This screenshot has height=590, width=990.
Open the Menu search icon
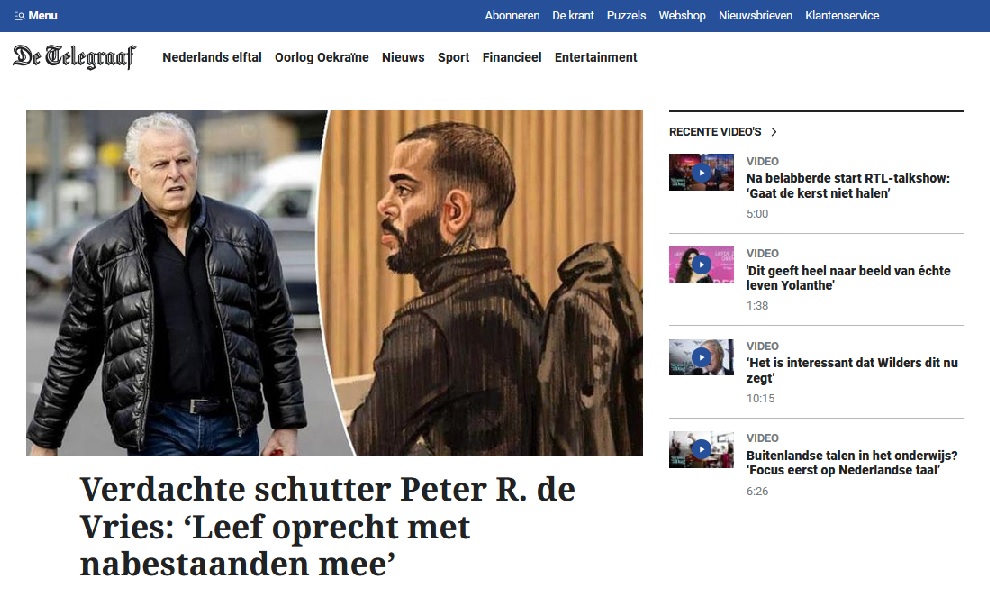click(x=19, y=15)
